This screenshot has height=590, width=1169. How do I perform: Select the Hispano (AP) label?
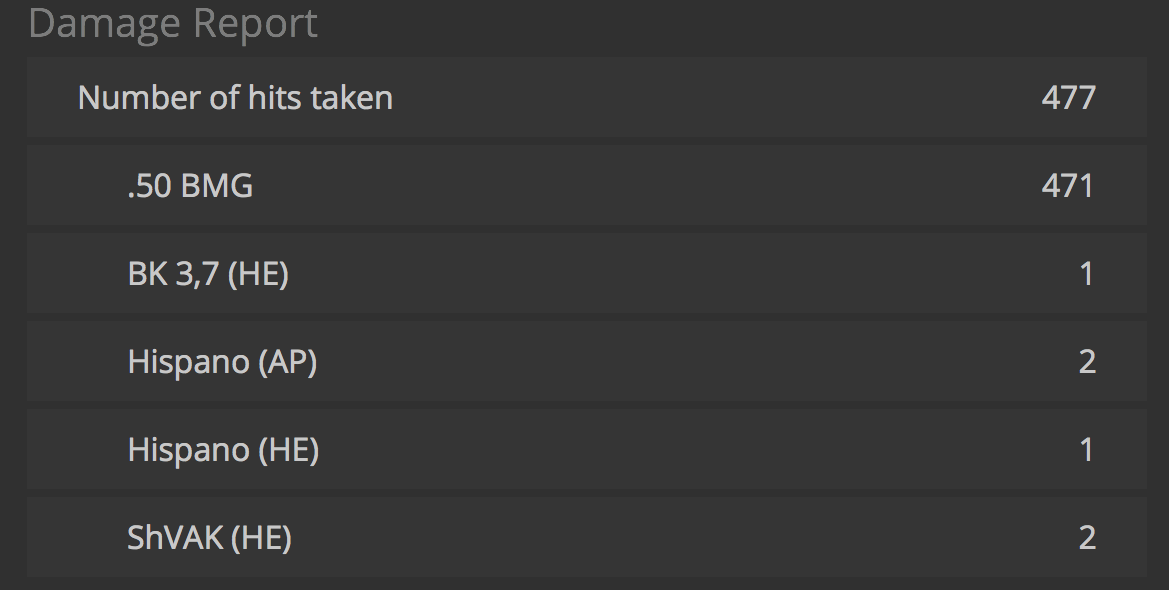pos(222,362)
